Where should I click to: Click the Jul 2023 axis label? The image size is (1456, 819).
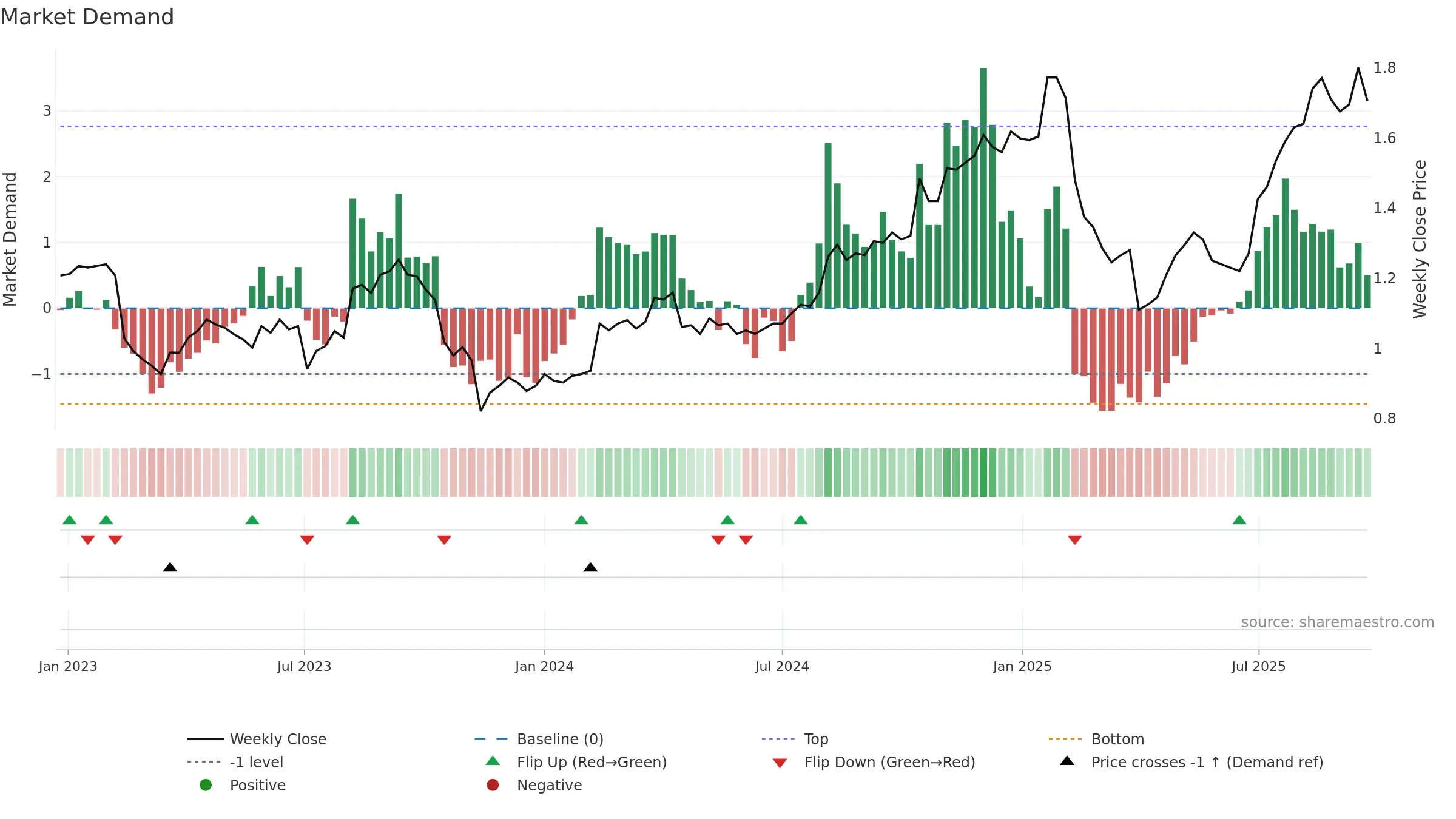[x=304, y=666]
